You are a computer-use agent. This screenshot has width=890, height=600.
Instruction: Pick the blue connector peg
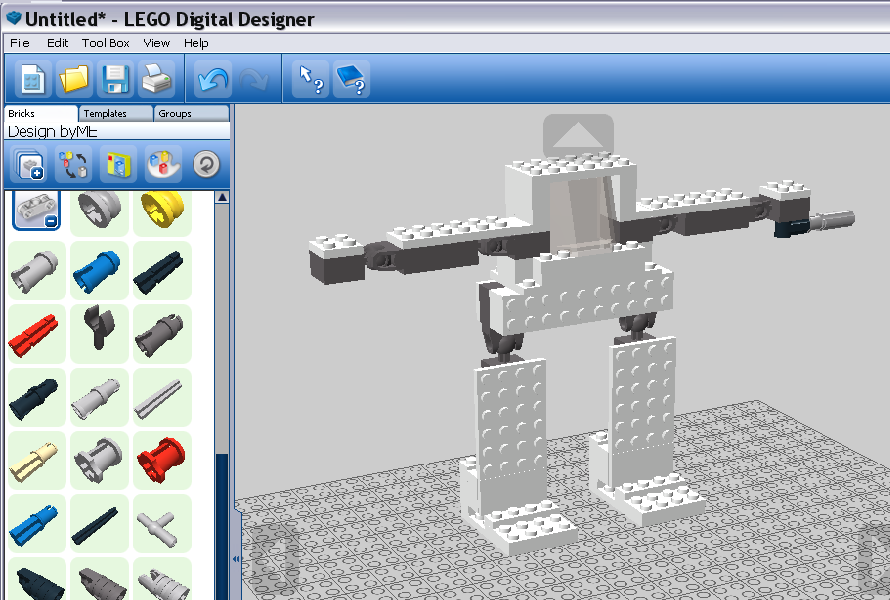(x=99, y=270)
